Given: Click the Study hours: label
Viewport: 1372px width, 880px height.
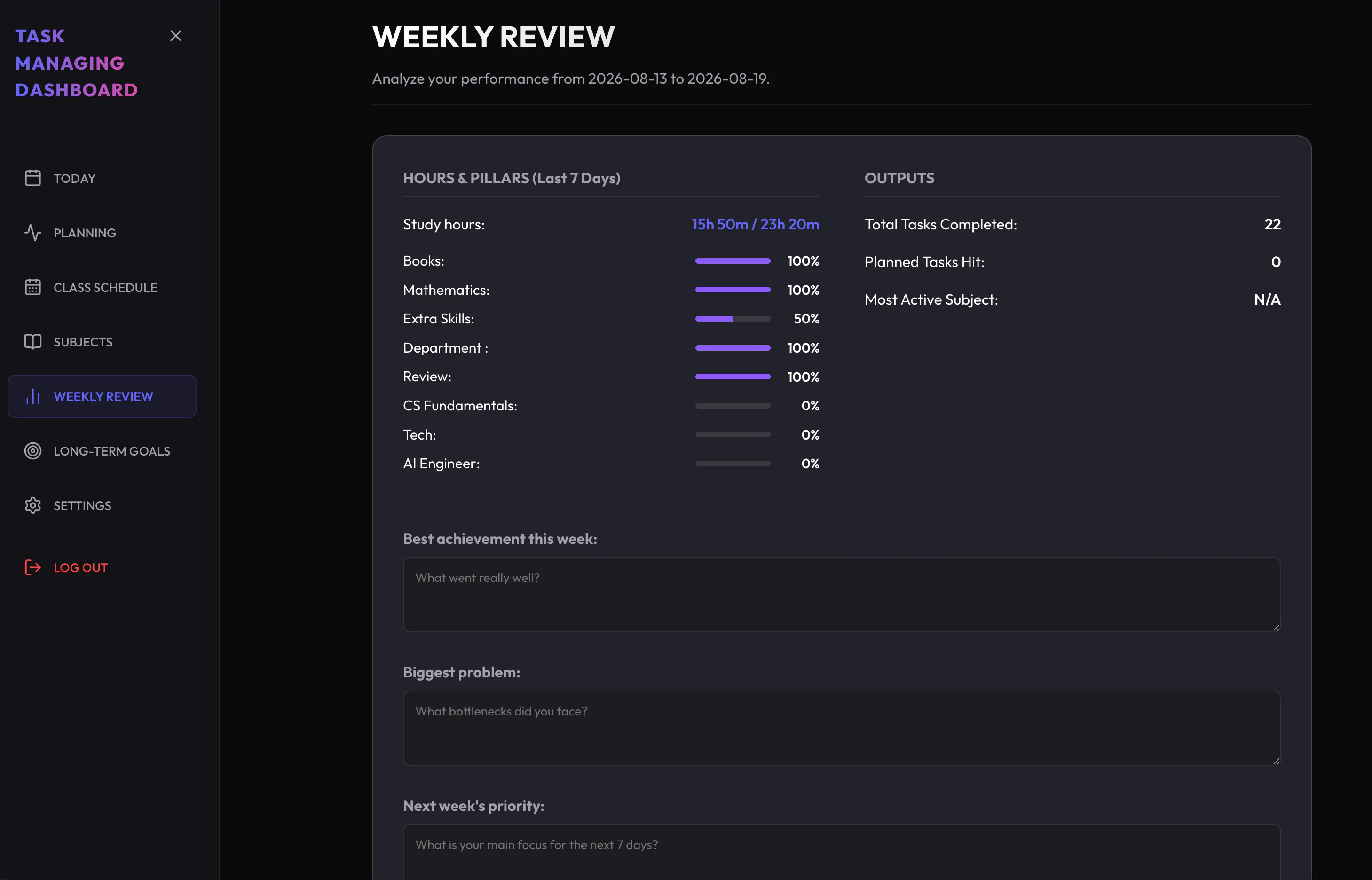Looking at the screenshot, I should point(443,224).
